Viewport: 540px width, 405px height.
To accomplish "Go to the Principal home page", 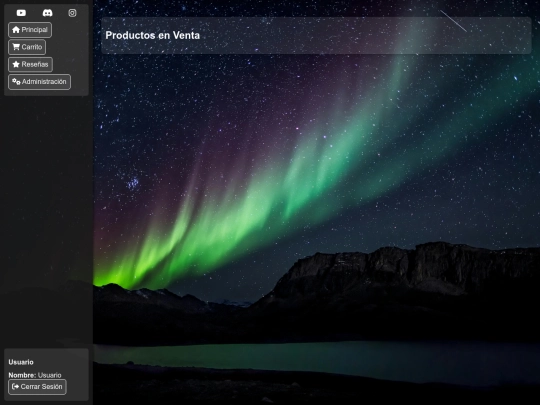I will (x=30, y=30).
